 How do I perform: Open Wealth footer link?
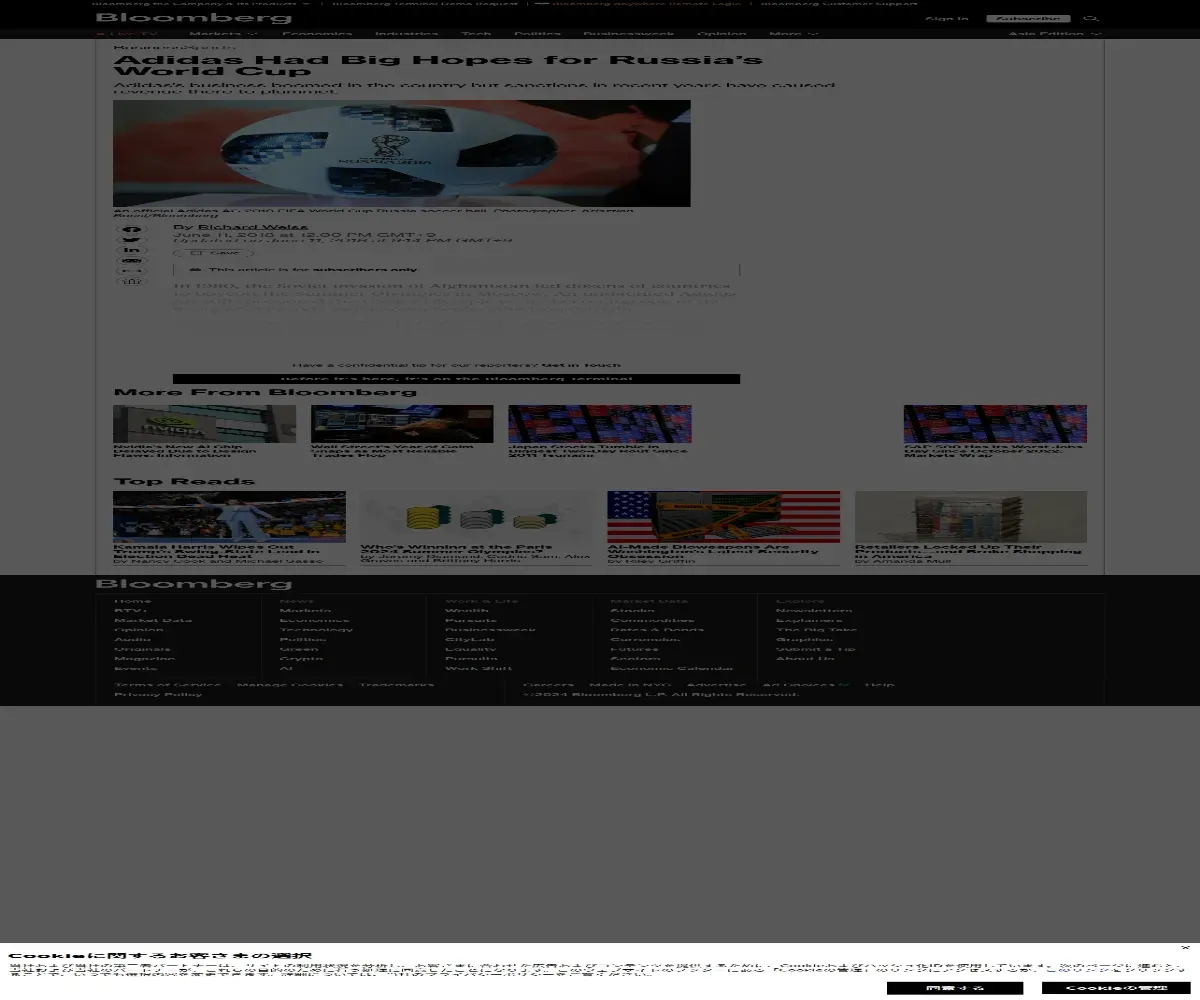467,610
